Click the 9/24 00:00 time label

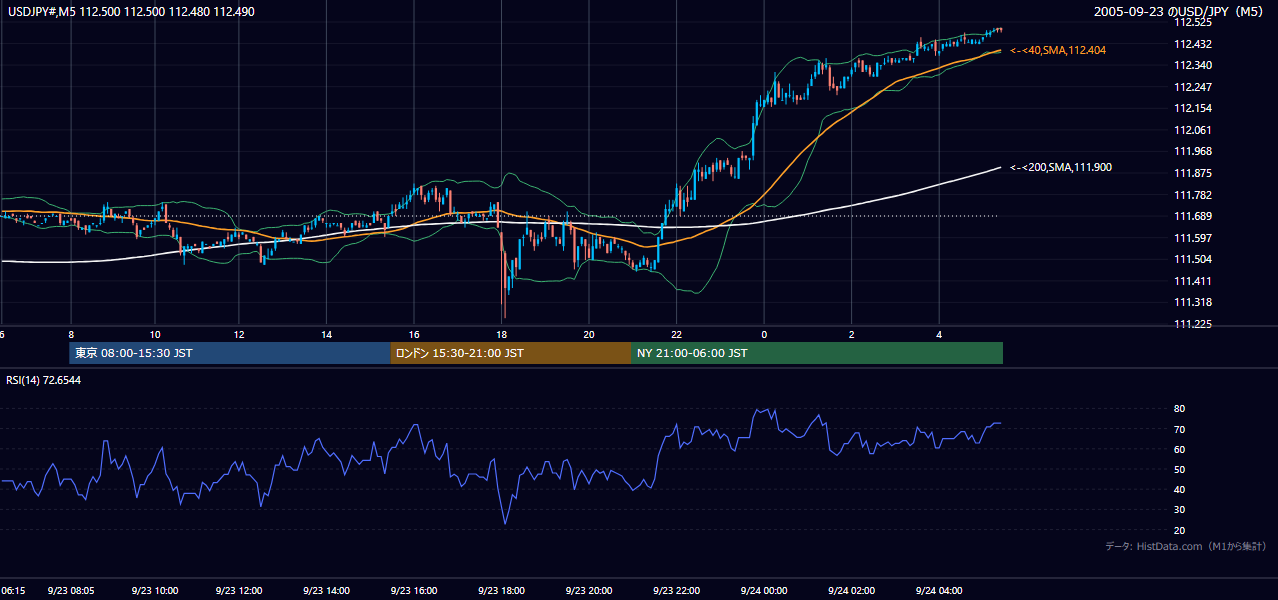coord(764,591)
